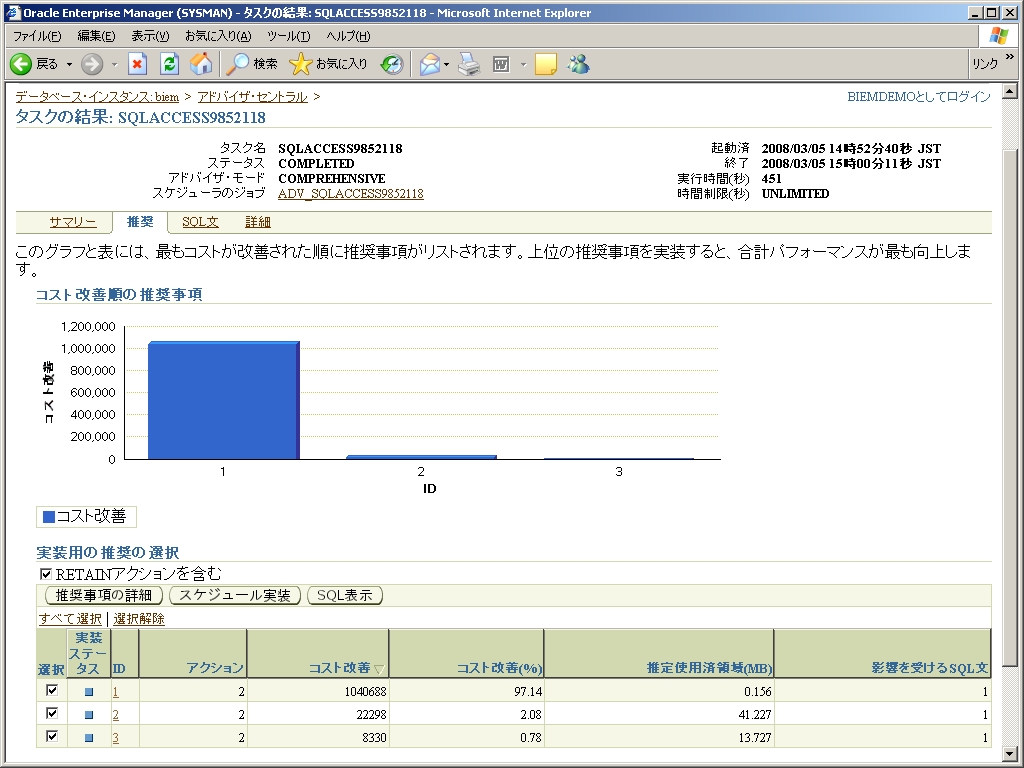This screenshot has height=768, width=1024.
Task: Open the History icon in toolbar
Action: (392, 64)
